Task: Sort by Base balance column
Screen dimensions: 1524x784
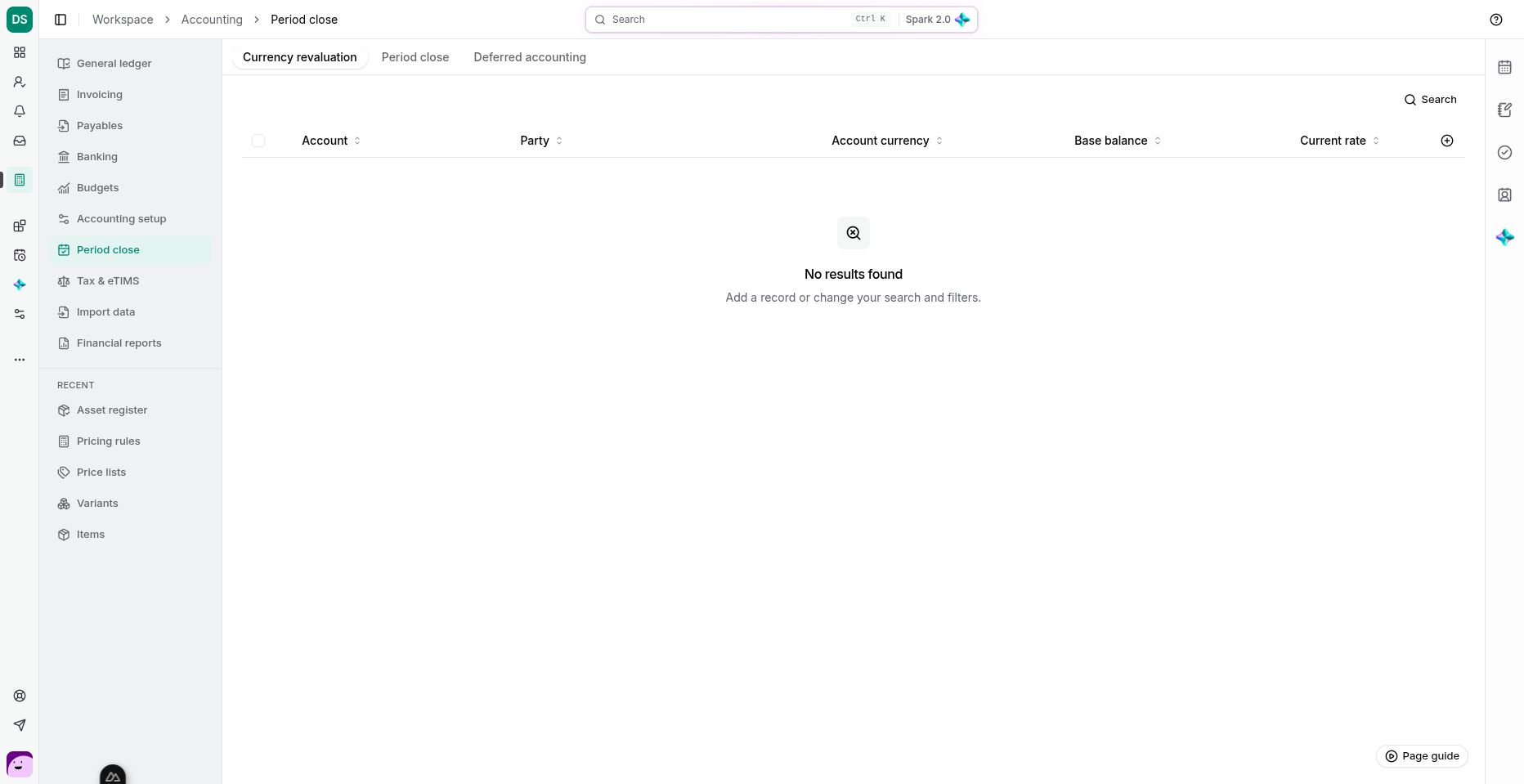Action: 1118,141
